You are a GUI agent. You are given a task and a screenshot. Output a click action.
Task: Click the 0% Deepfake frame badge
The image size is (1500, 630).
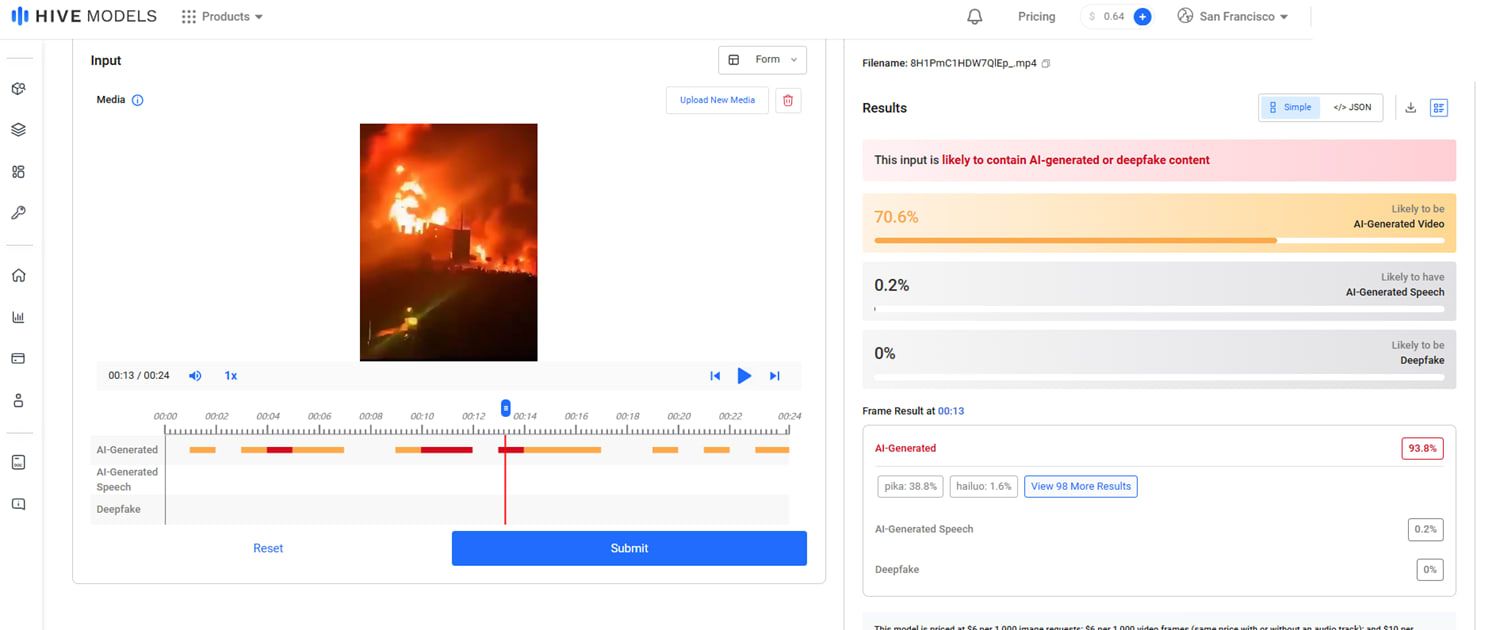tap(1430, 569)
